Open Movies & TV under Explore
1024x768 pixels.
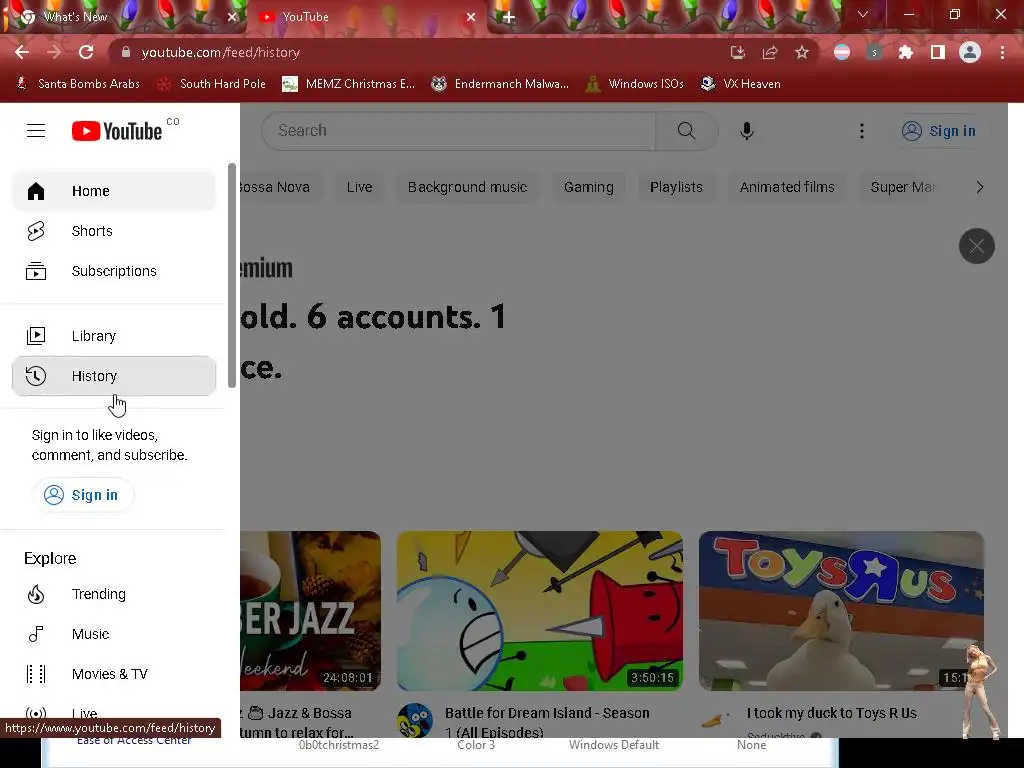114,674
